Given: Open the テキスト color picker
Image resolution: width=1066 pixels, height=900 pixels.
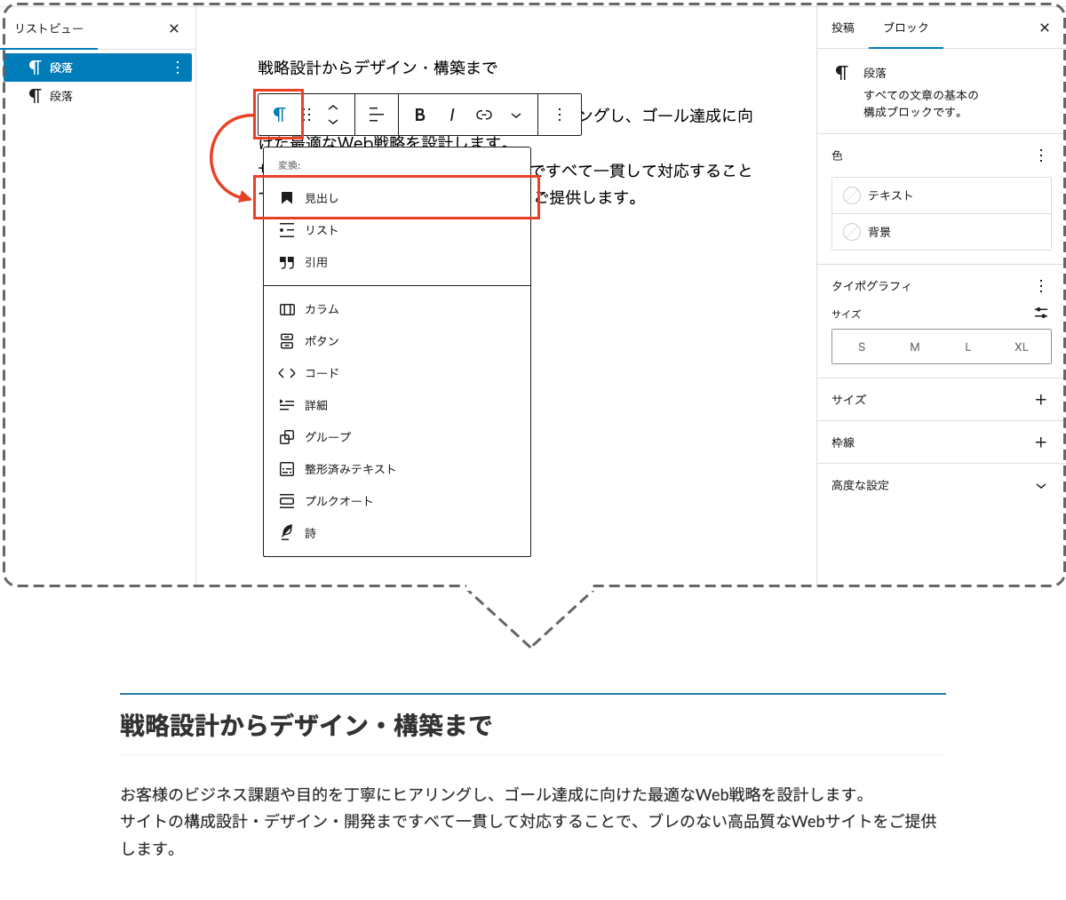Looking at the screenshot, I should click(940, 195).
